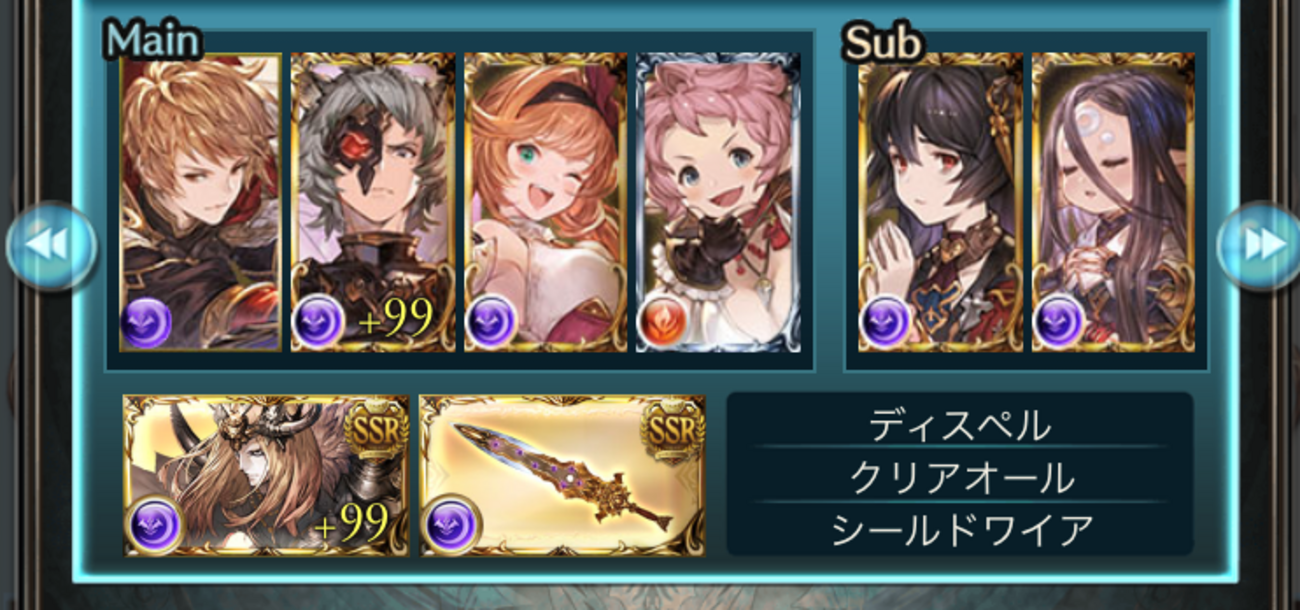Select the blond main character portrait
Image resolution: width=1300 pixels, height=610 pixels.
(x=201, y=203)
